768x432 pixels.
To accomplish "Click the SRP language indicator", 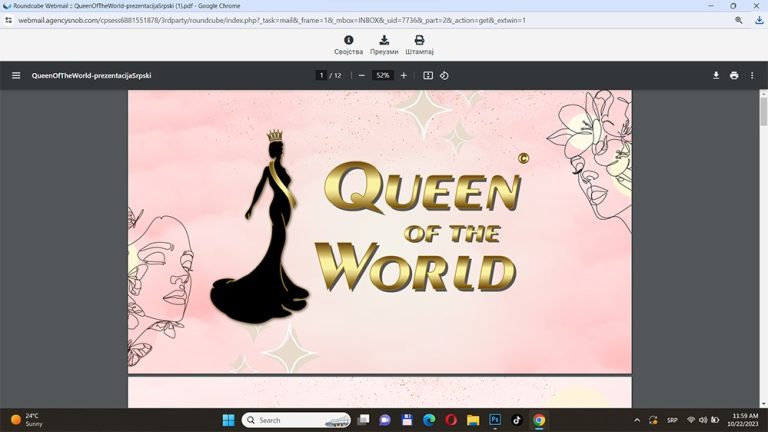I will click(x=672, y=420).
